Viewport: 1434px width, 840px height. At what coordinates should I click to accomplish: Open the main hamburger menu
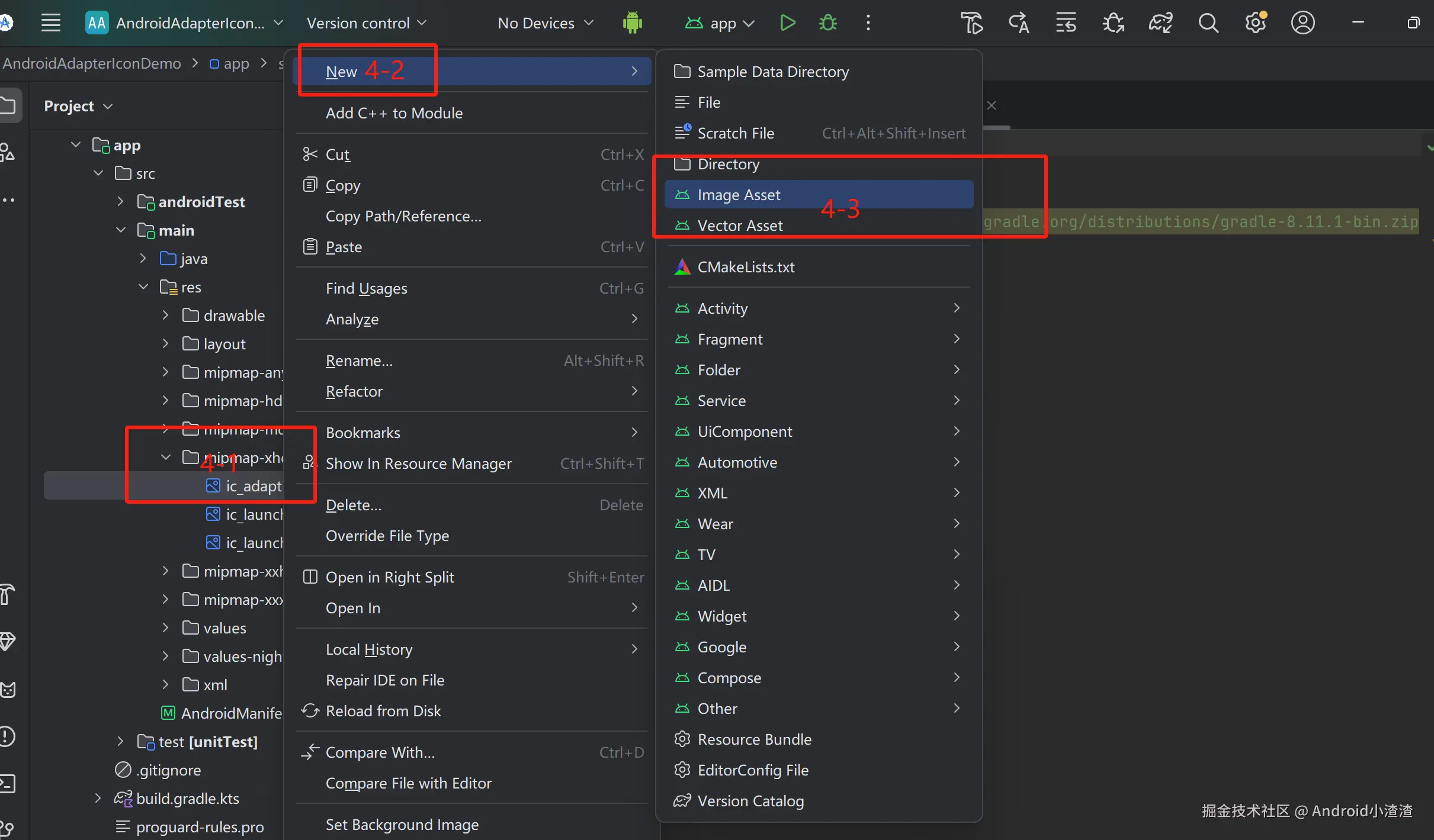pyautogui.click(x=51, y=23)
